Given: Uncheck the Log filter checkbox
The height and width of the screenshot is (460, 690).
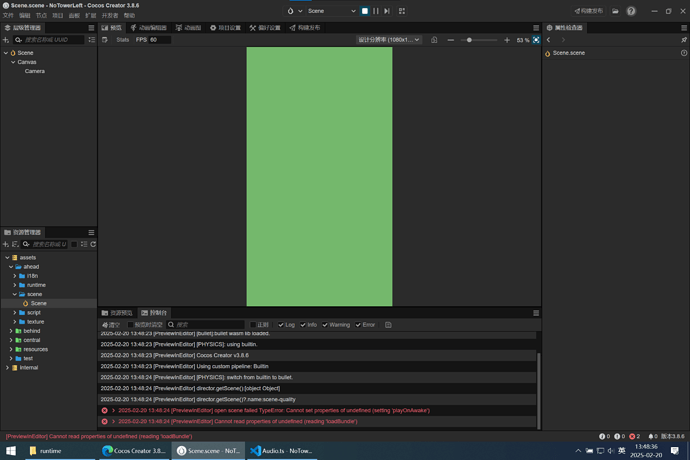Looking at the screenshot, I should point(281,325).
